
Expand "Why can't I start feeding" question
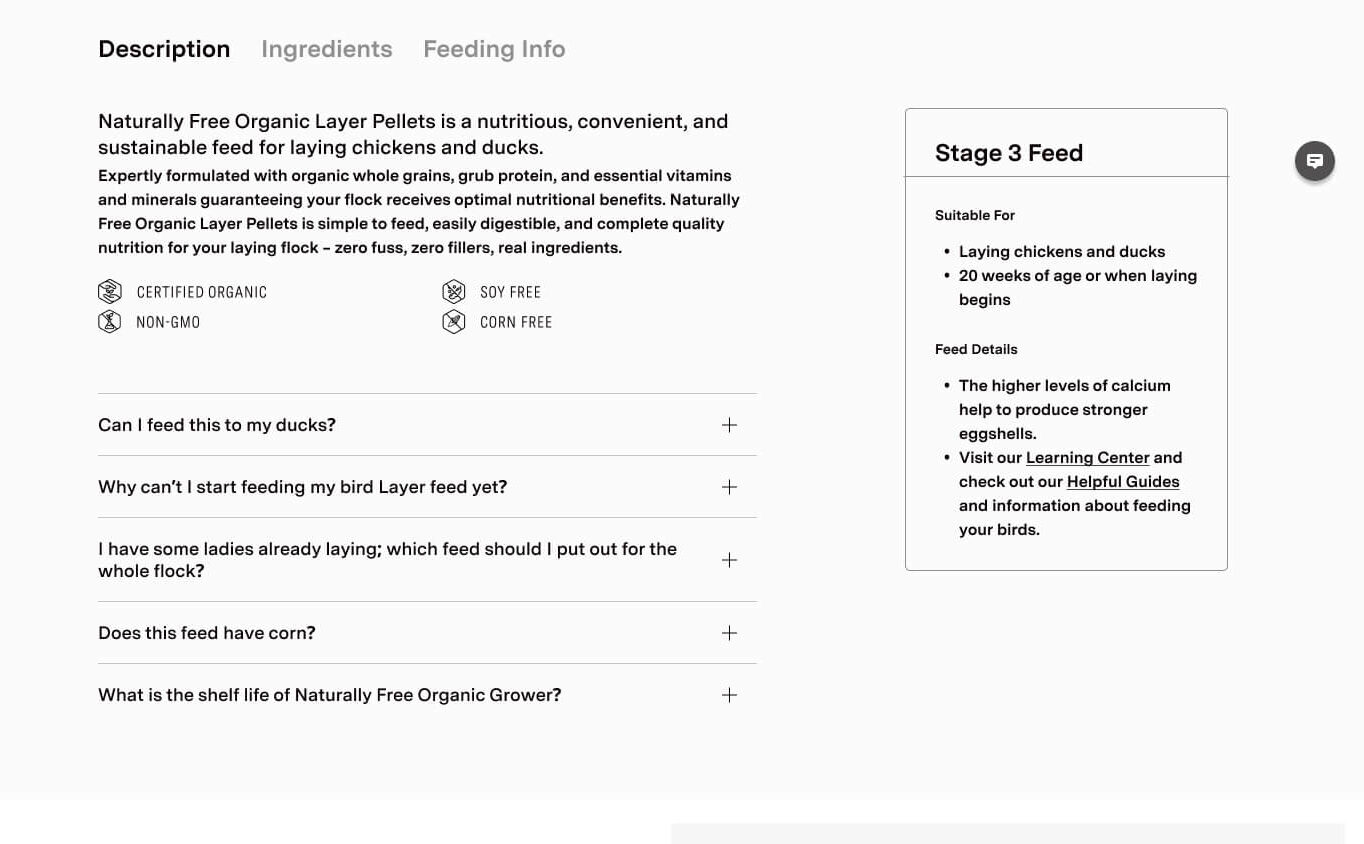point(302,487)
